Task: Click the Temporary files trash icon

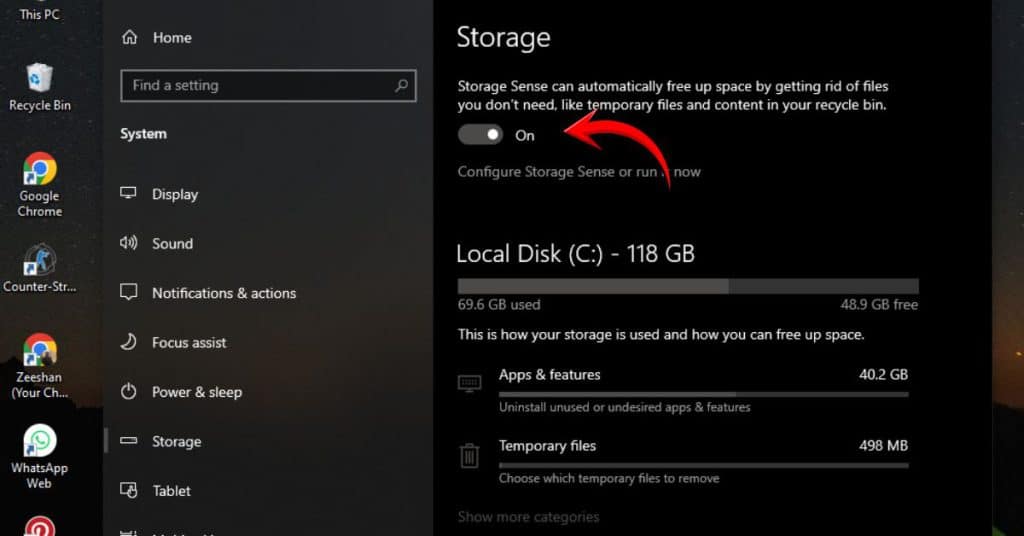Action: (469, 456)
